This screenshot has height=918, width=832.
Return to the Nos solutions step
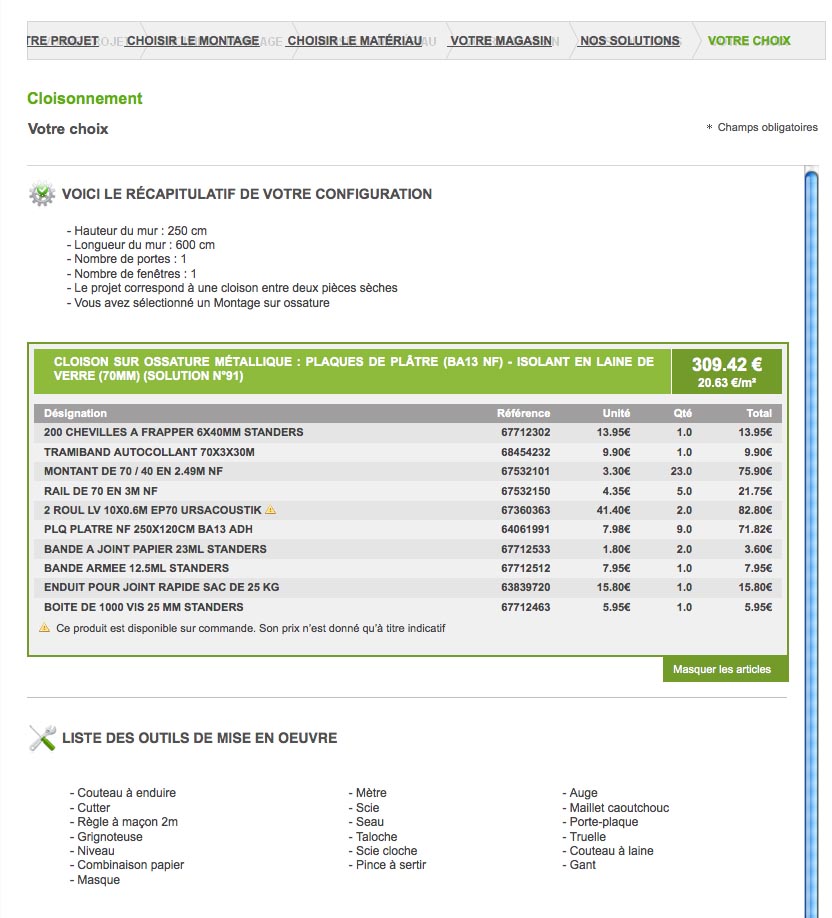(630, 41)
